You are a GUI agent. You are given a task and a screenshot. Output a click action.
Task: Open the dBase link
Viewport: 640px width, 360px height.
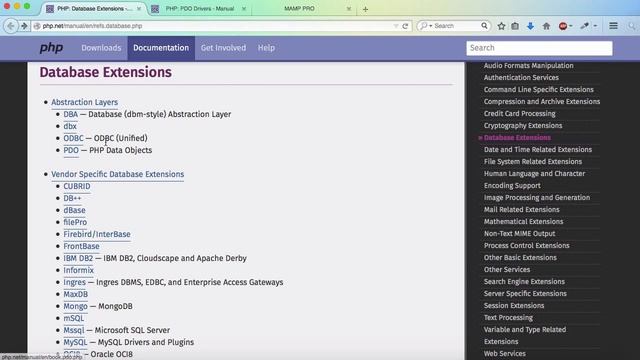click(74, 210)
